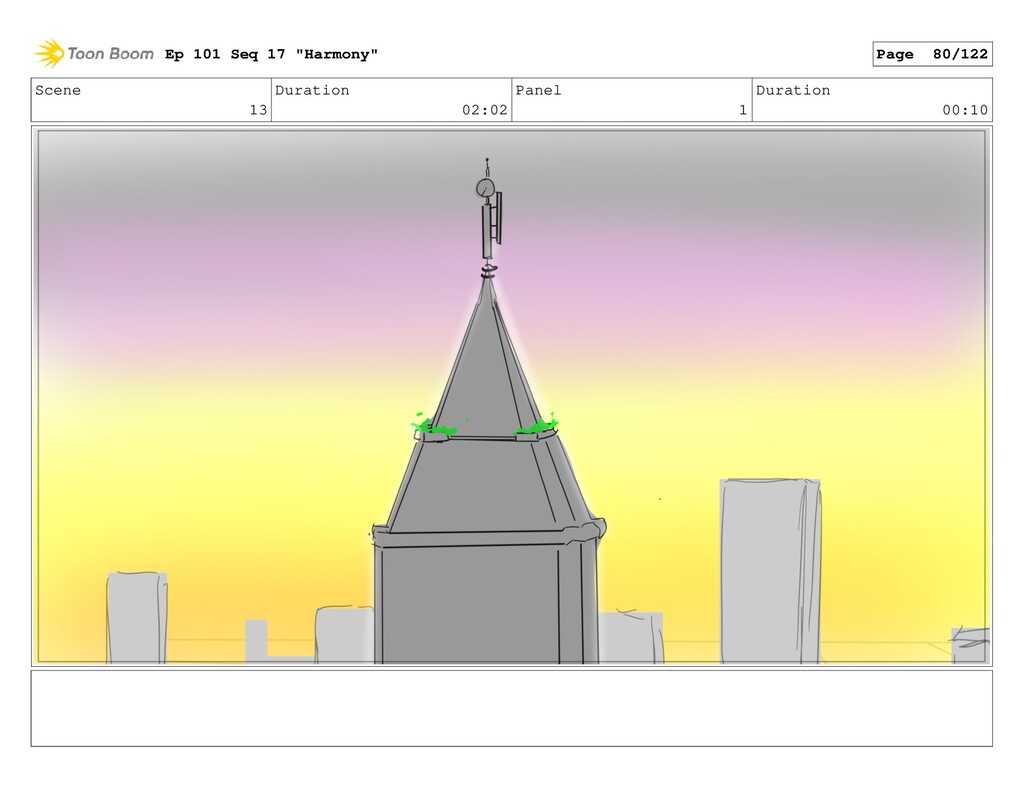Click the Panel header label
The image size is (1024, 793).
pyautogui.click(x=538, y=90)
